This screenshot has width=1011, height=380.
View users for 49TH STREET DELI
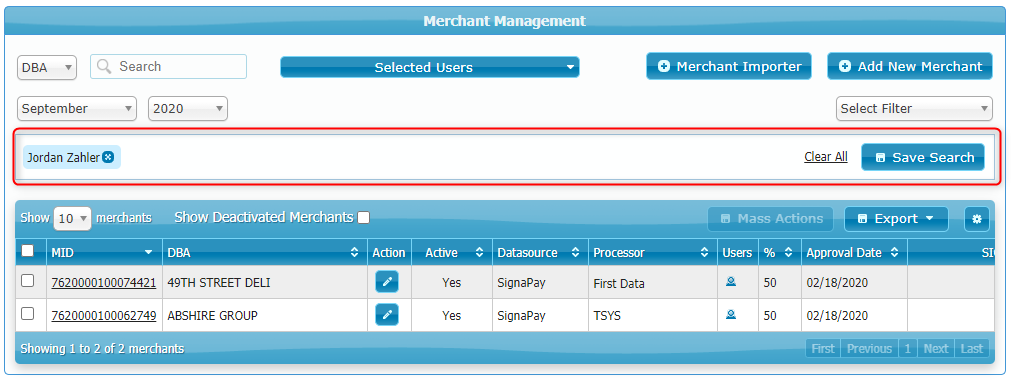pyautogui.click(x=731, y=281)
